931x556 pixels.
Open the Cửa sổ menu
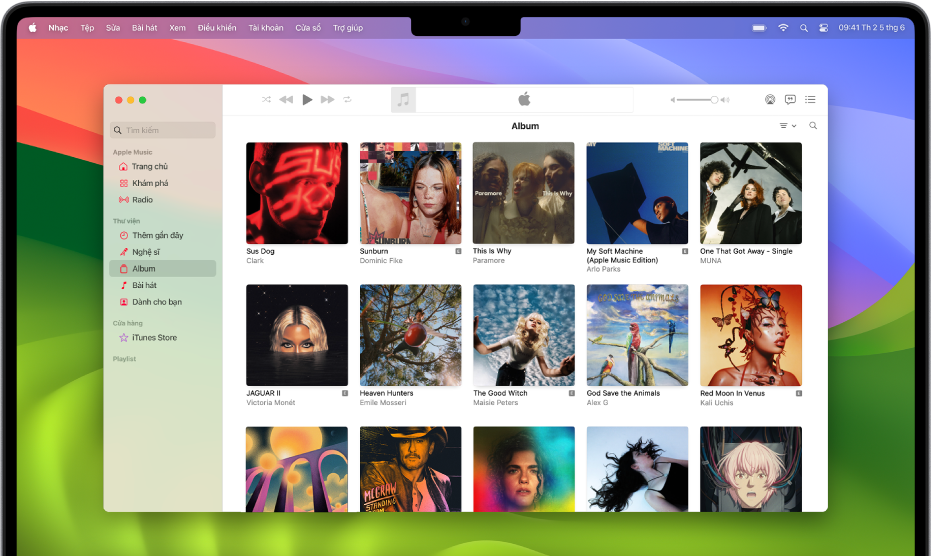tap(308, 28)
